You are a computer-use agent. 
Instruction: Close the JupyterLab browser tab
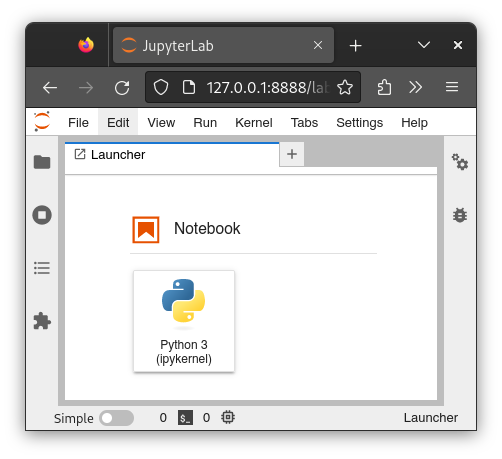point(318,45)
